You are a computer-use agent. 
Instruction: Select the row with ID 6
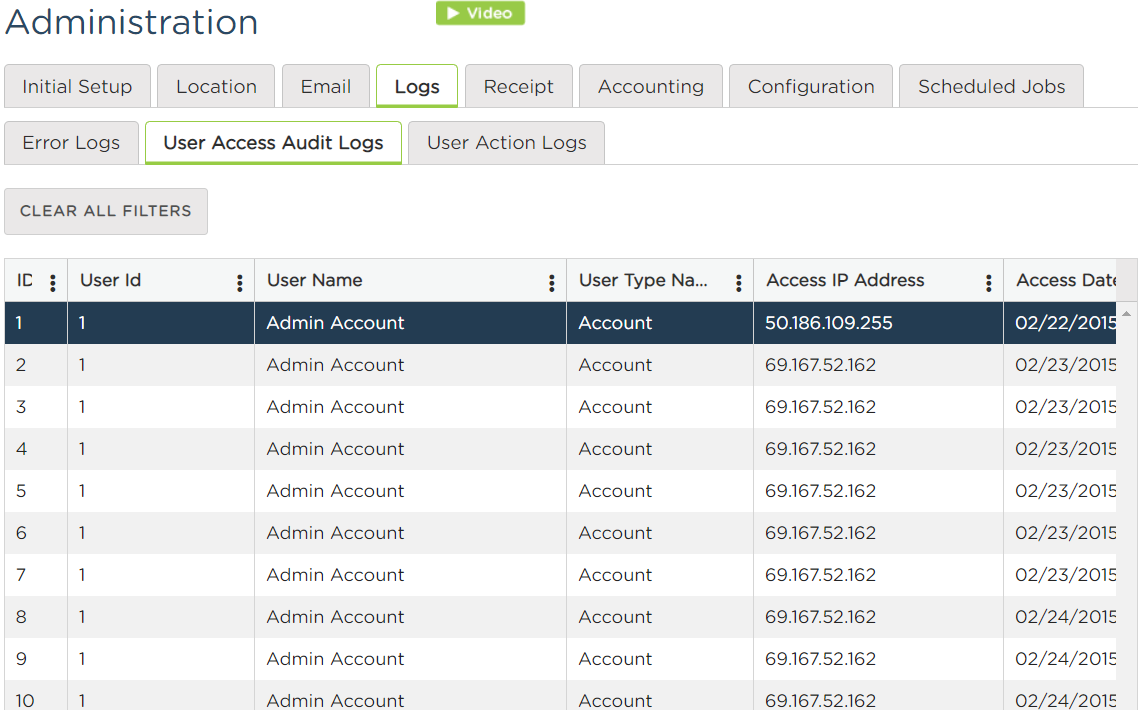pyautogui.click(x=560, y=533)
